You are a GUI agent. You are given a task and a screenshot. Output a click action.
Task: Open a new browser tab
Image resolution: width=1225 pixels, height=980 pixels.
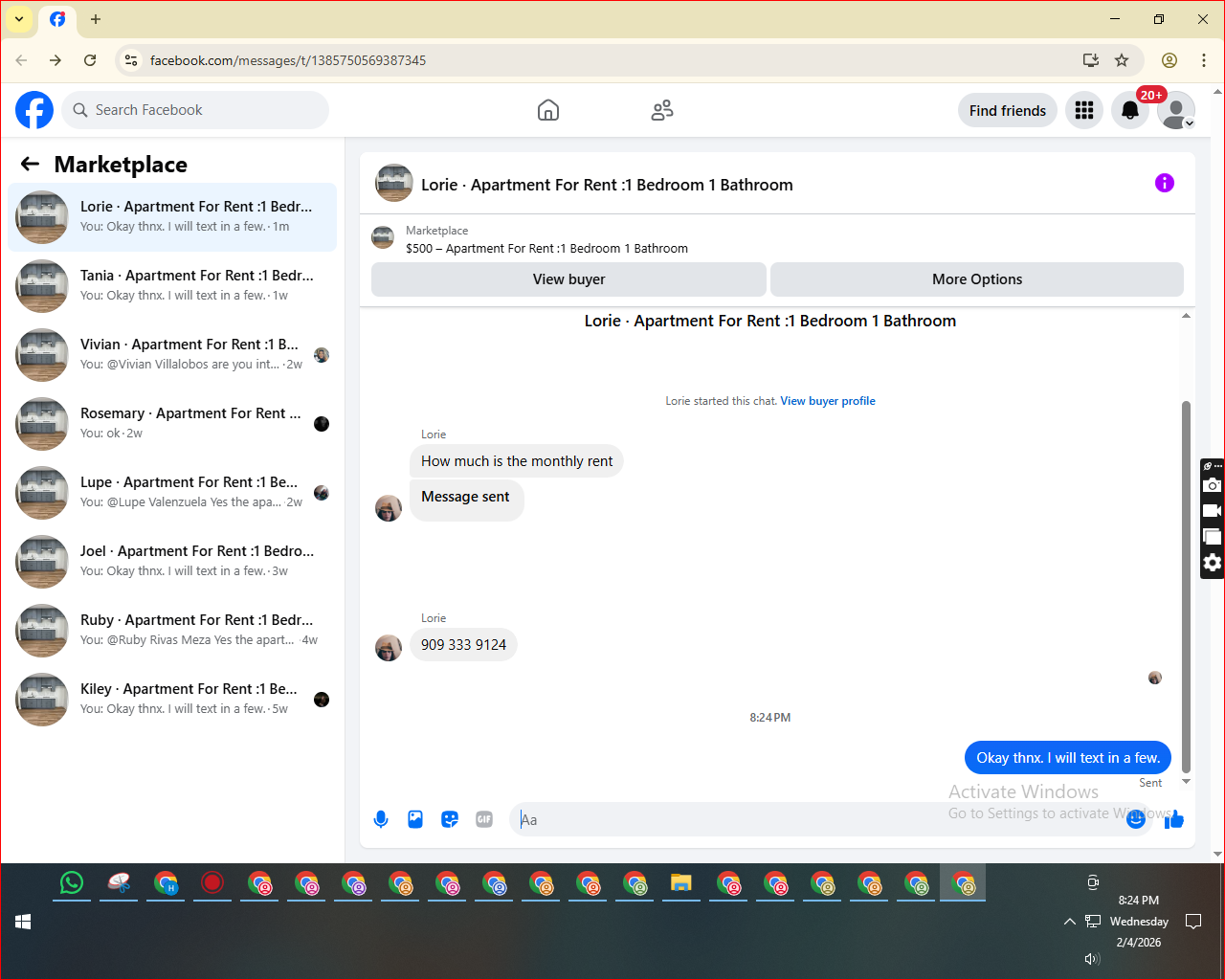click(96, 19)
